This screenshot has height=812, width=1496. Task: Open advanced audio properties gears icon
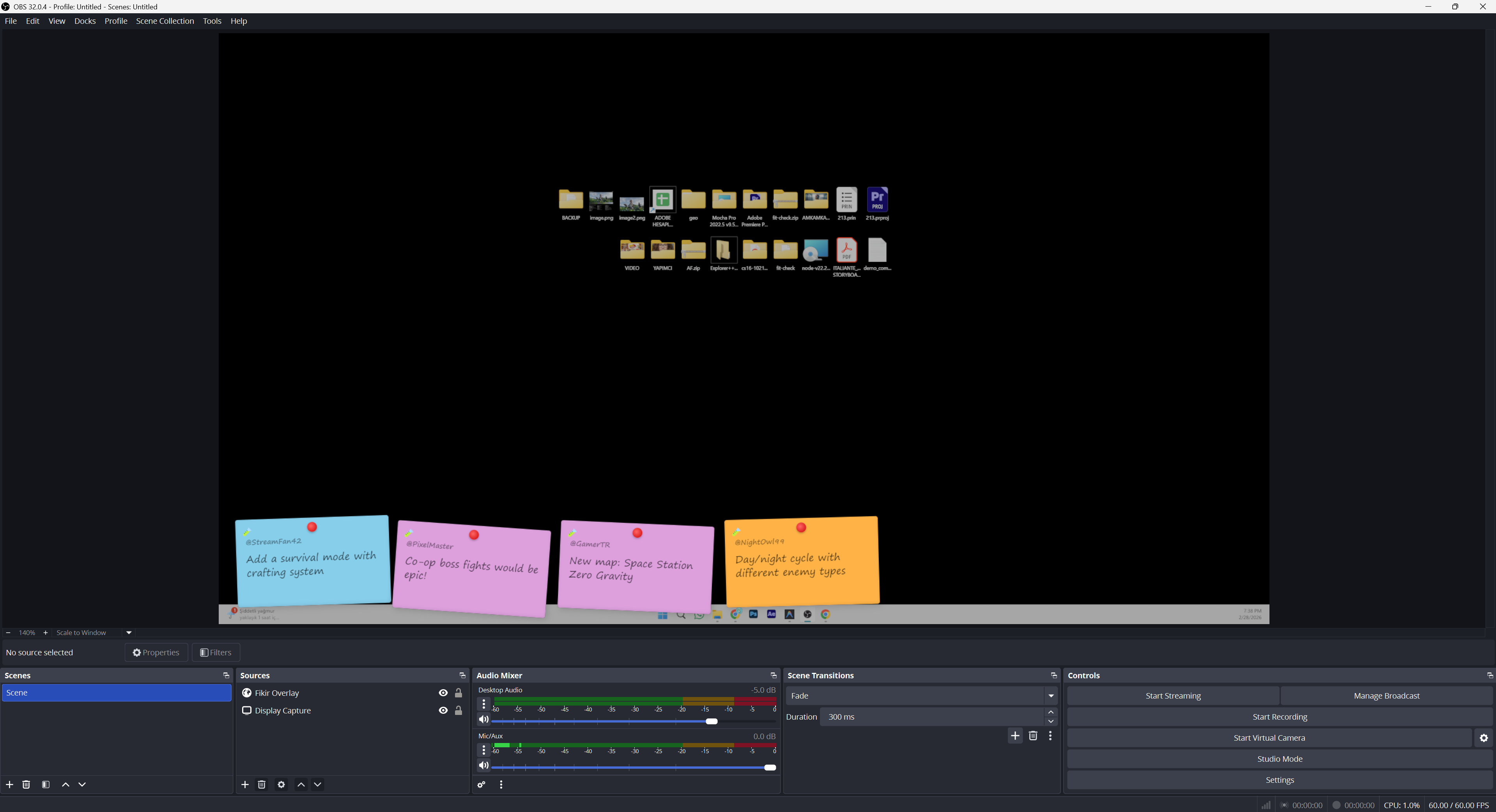482,785
